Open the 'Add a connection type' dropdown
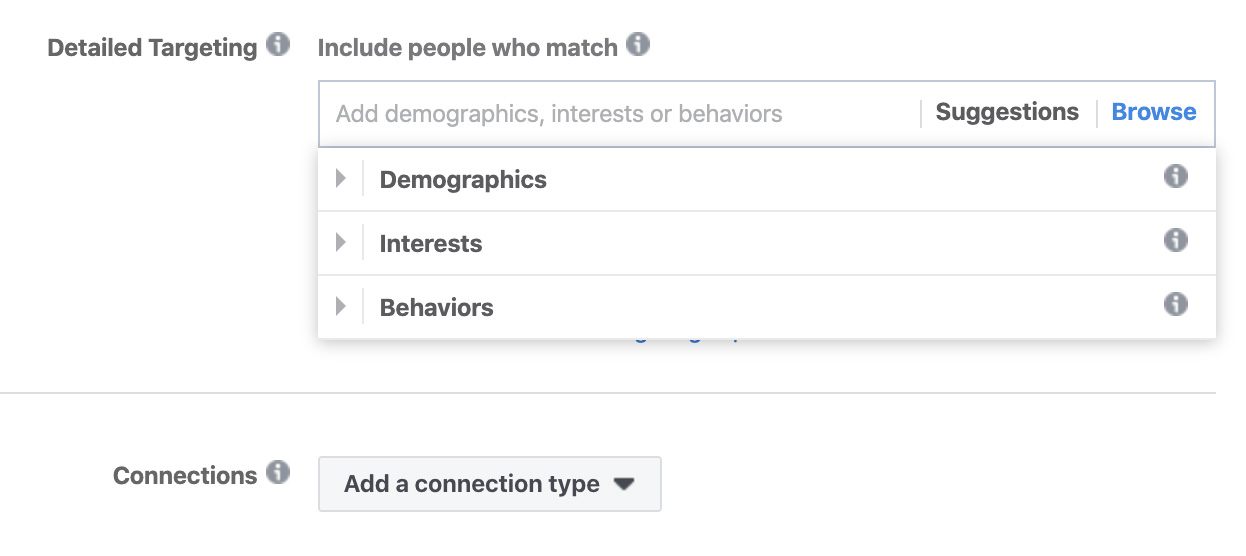The width and height of the screenshot is (1246, 556). pos(490,484)
